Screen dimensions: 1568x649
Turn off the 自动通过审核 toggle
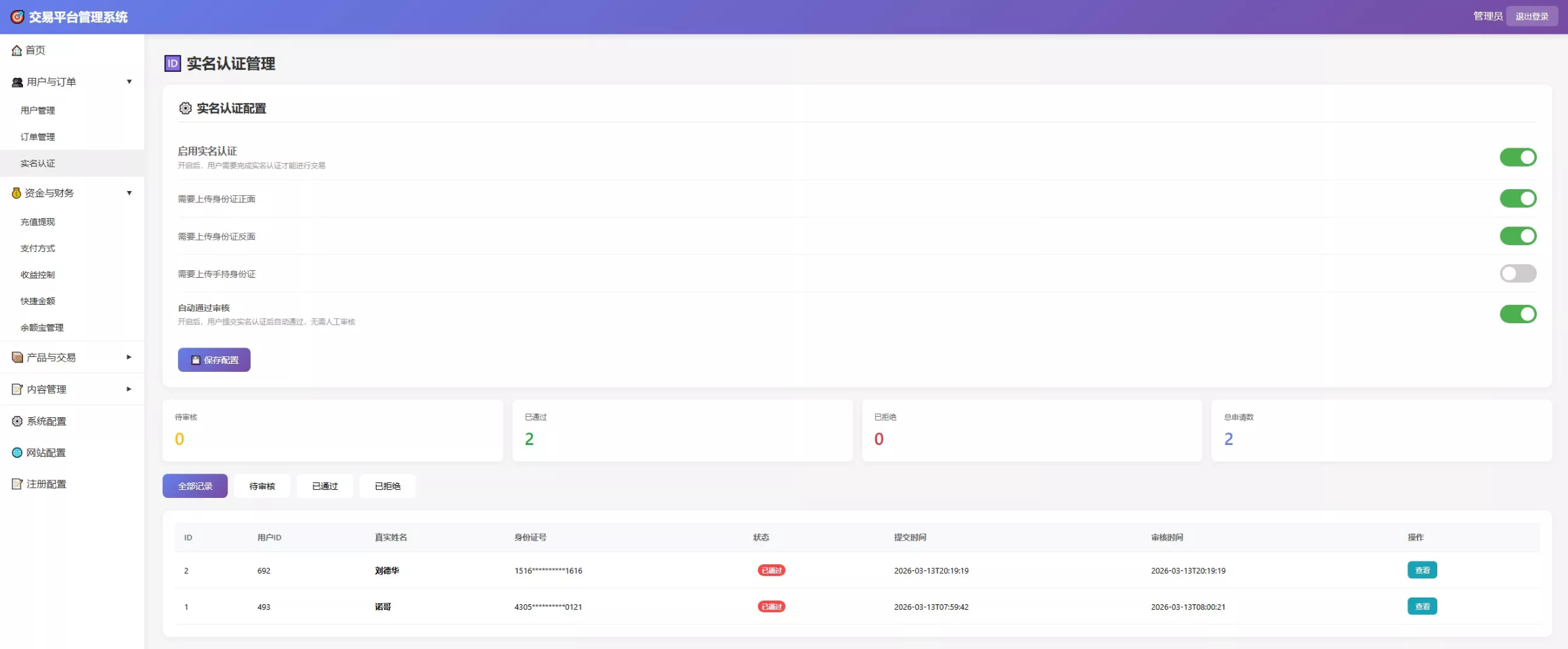[x=1517, y=314]
